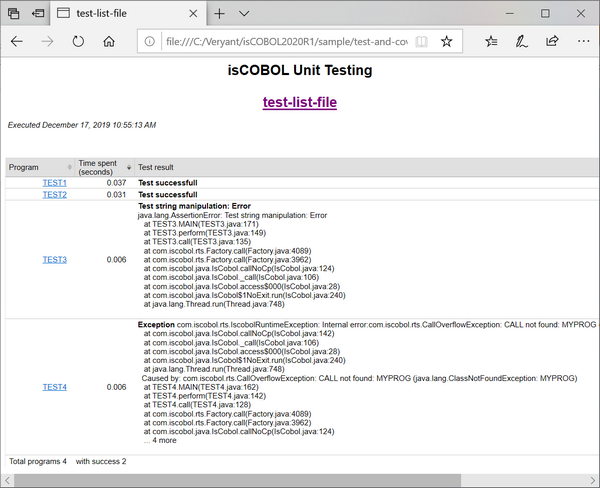Open the TEST3 program link

[54, 260]
